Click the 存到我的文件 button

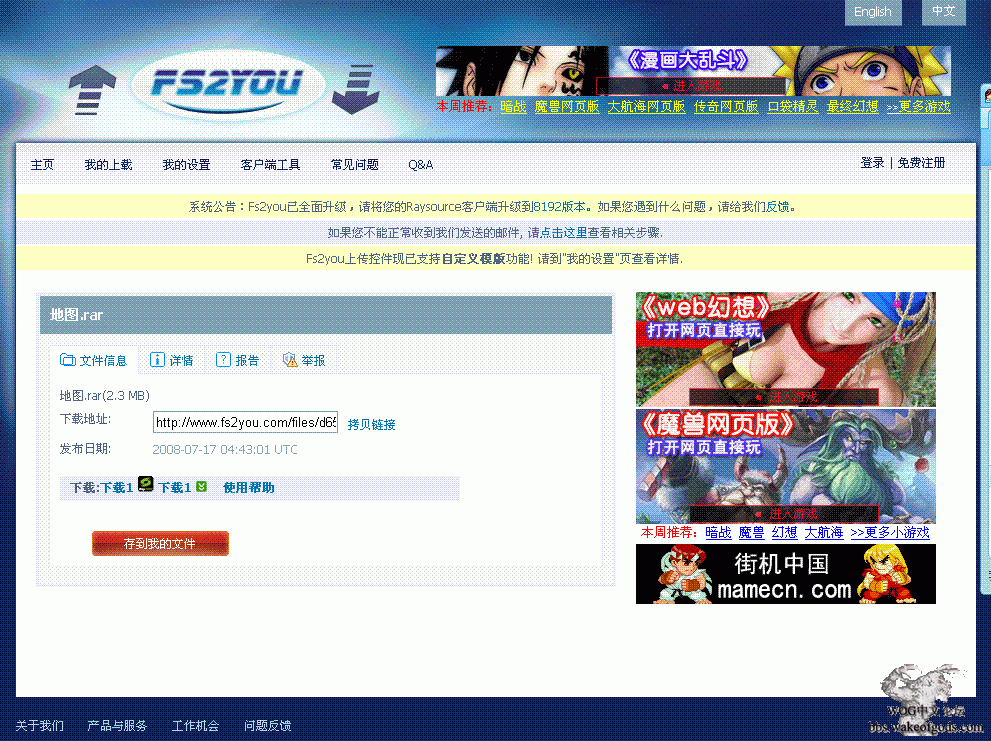point(160,543)
